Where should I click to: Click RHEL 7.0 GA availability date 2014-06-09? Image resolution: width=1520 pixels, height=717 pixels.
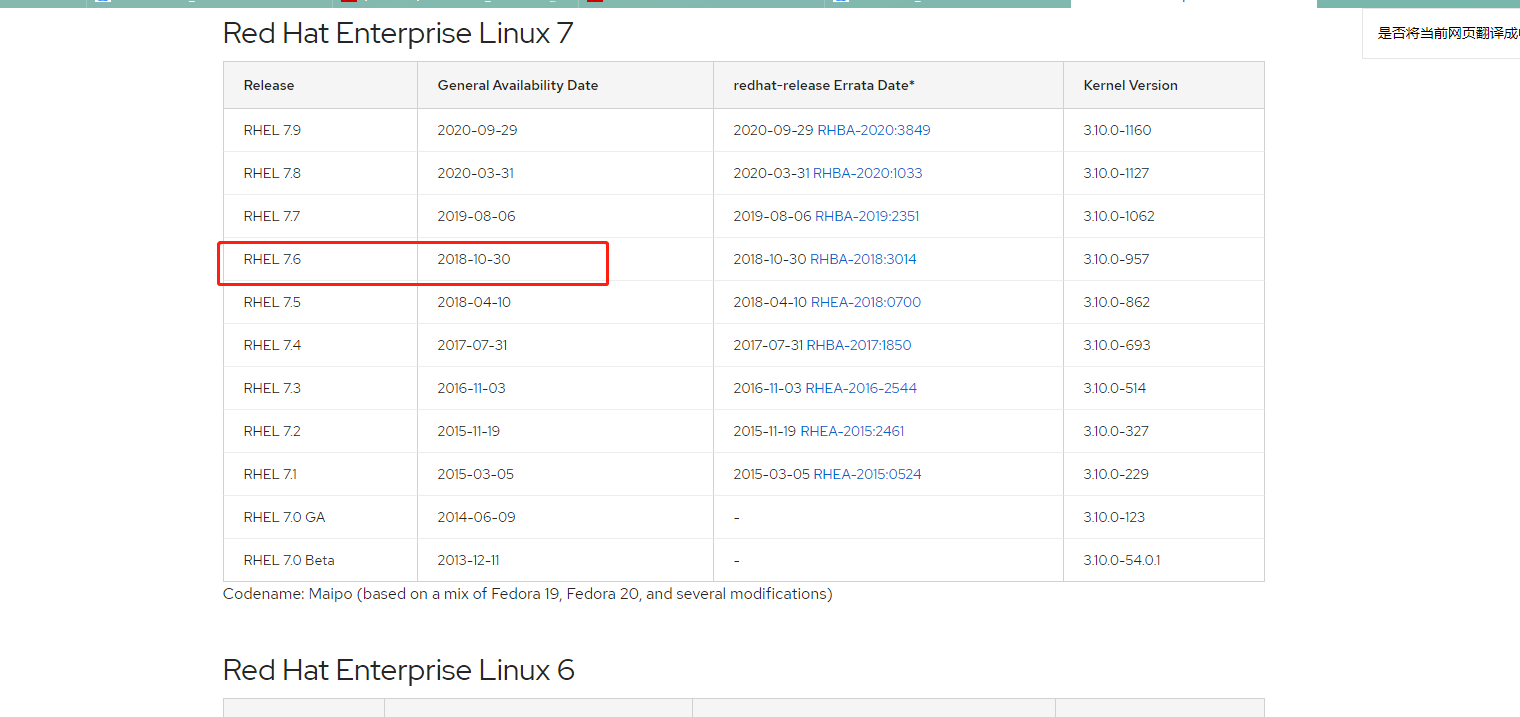(476, 517)
